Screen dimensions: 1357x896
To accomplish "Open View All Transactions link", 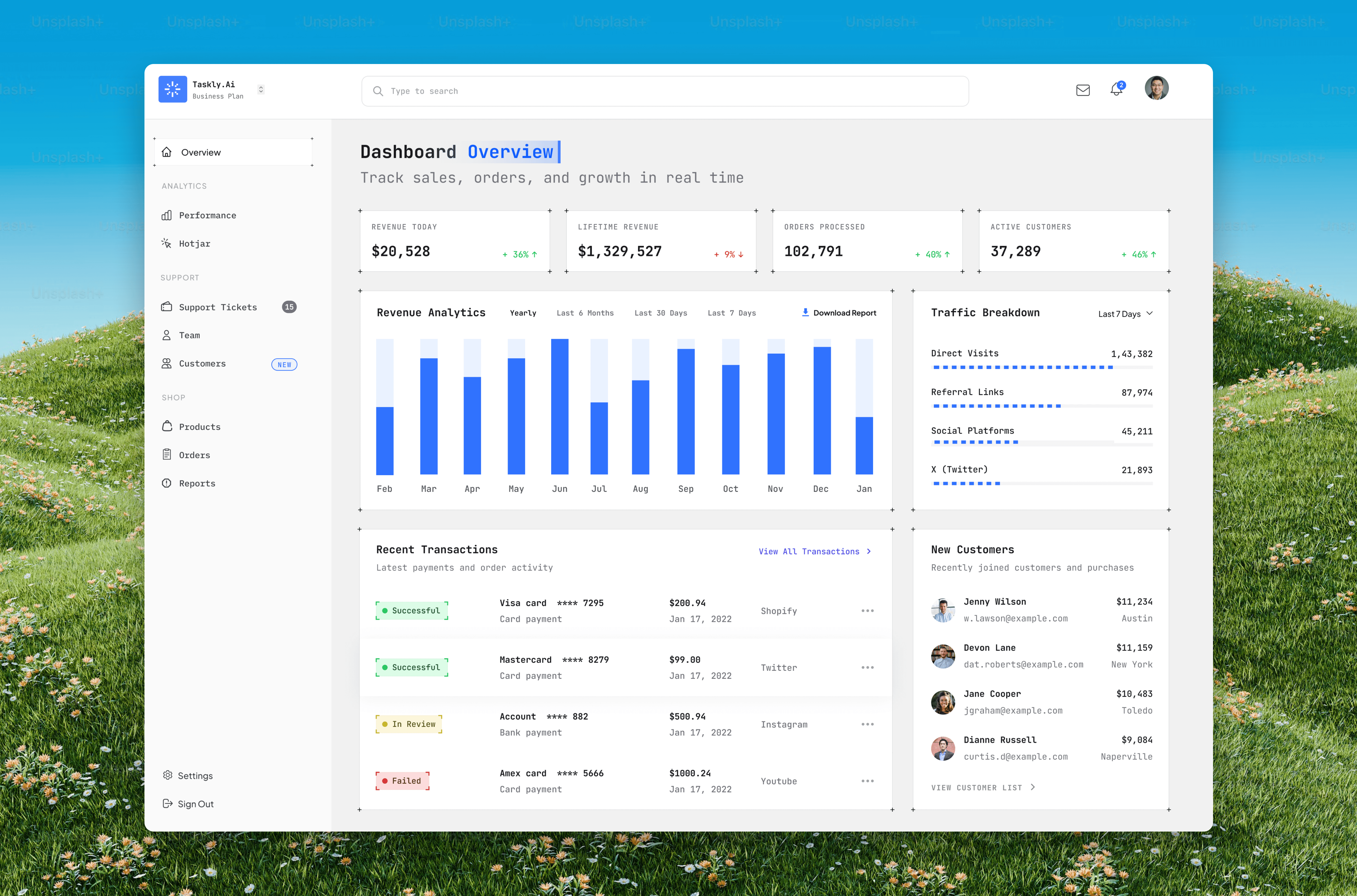I will click(814, 551).
